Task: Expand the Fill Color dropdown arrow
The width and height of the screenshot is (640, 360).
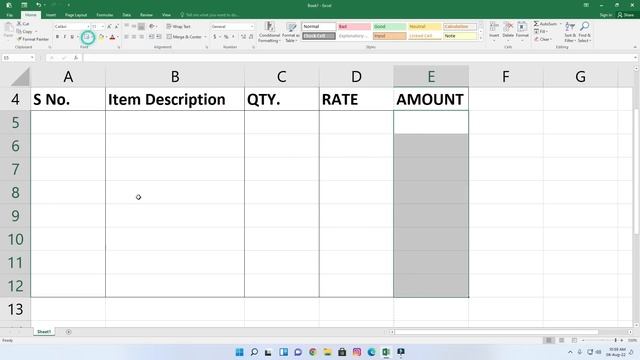Action: (x=107, y=37)
